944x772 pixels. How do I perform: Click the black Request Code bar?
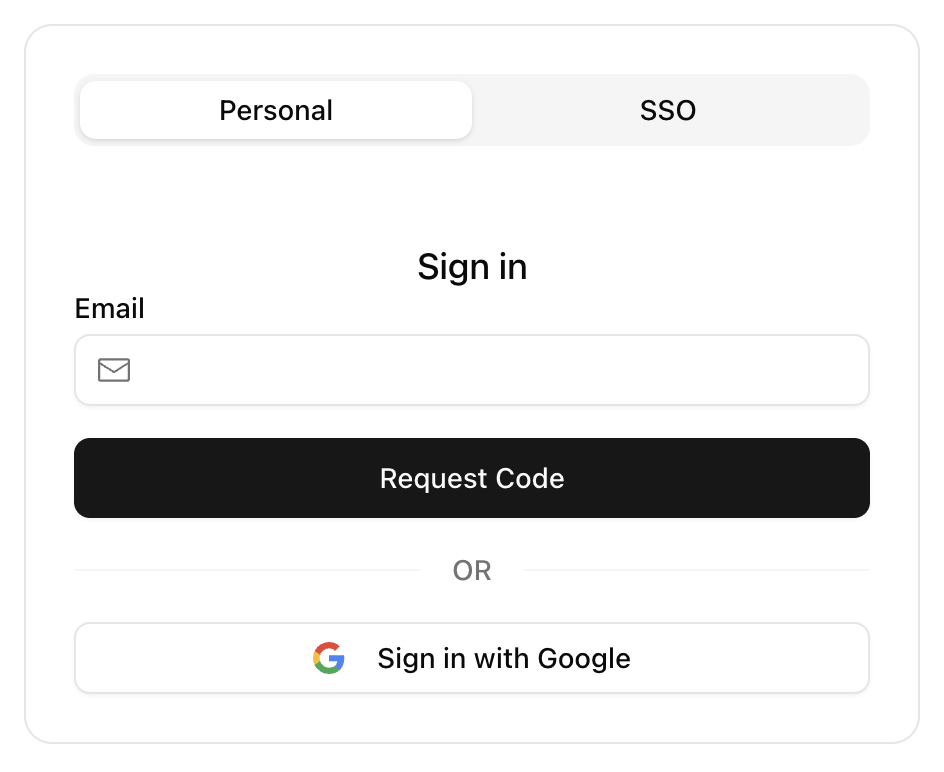click(x=472, y=478)
